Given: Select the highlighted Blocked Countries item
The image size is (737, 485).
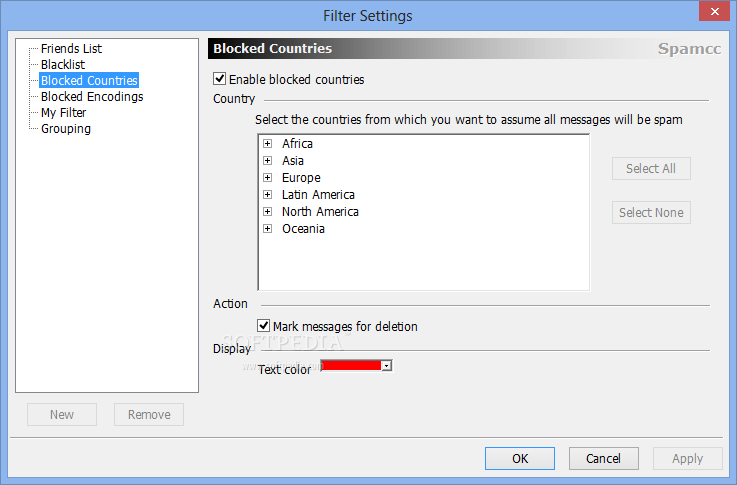Looking at the screenshot, I should (x=89, y=80).
